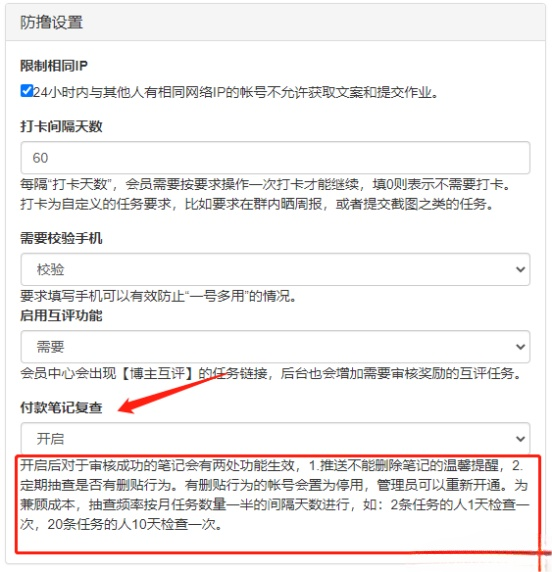
Task: Uncheck the 24小时内相同网络IP restriction checkbox
Action: click(x=27, y=90)
